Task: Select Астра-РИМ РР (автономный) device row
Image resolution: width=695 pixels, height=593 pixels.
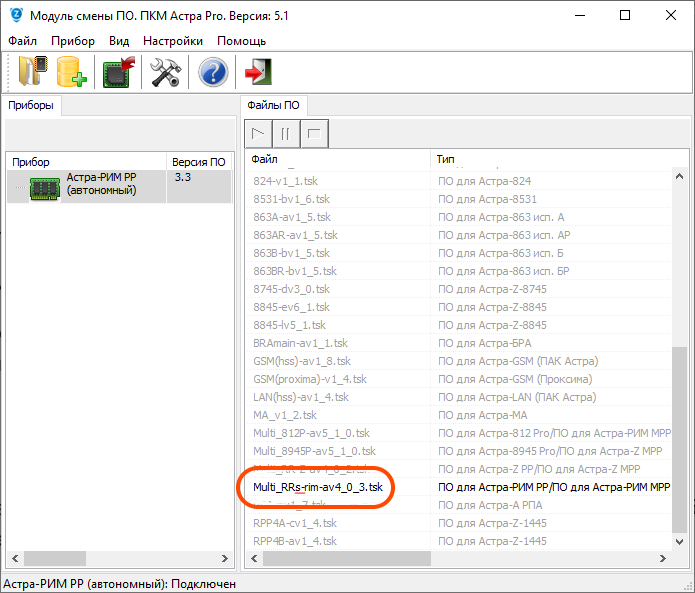Action: (x=119, y=187)
